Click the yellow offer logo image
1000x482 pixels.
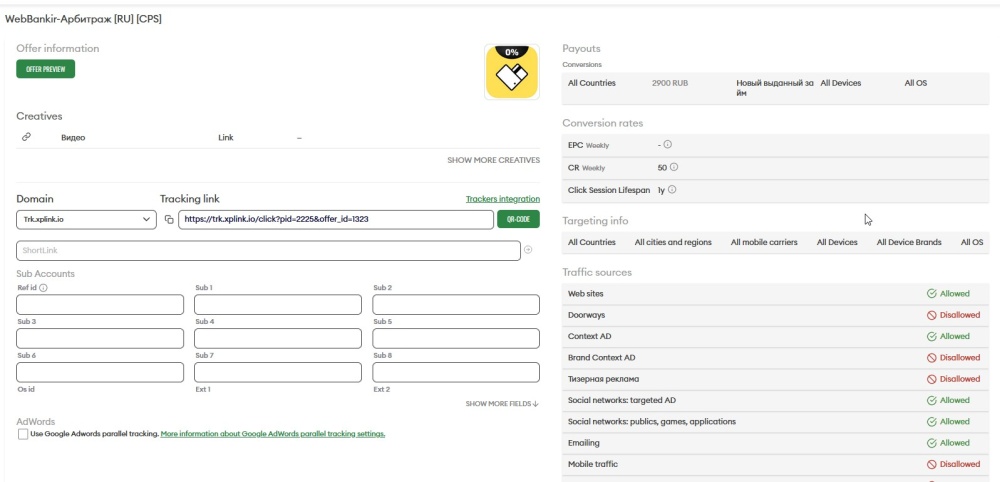coord(511,72)
